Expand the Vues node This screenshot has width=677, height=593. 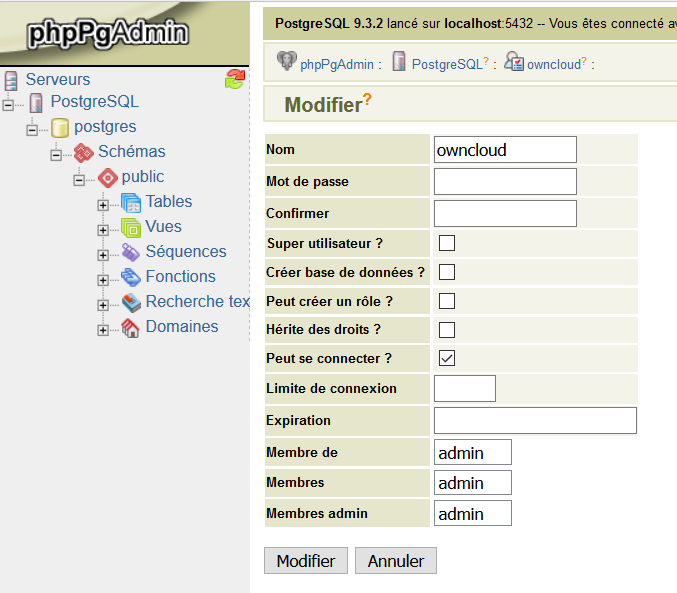103,230
